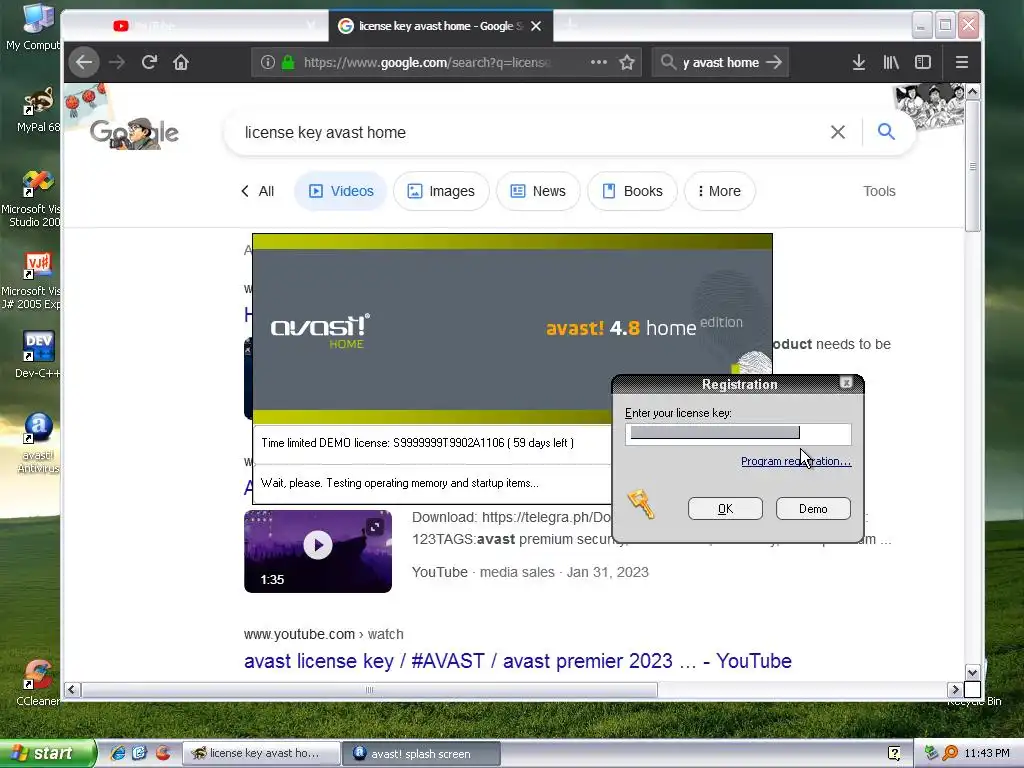Click the 11:43 PM system clock

[987, 753]
